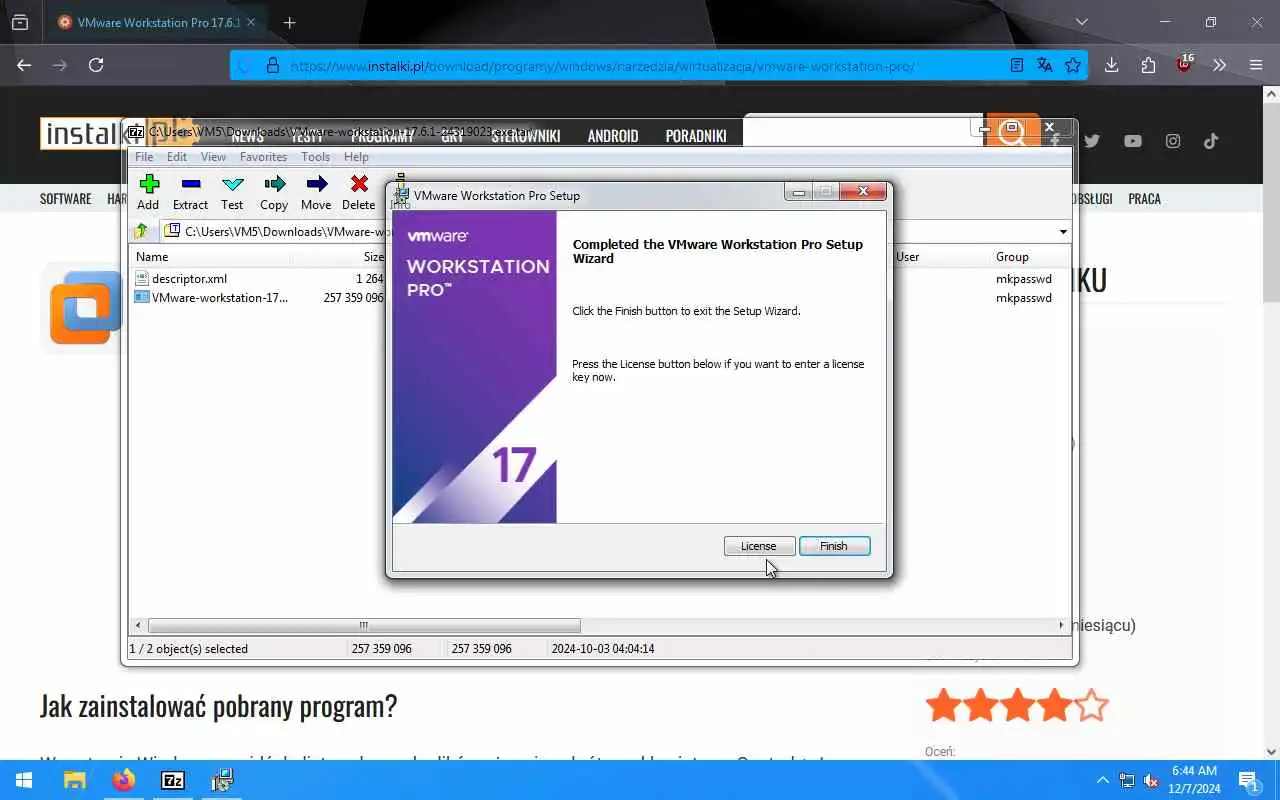Sort by the Name column header
The width and height of the screenshot is (1280, 800).
210,257
